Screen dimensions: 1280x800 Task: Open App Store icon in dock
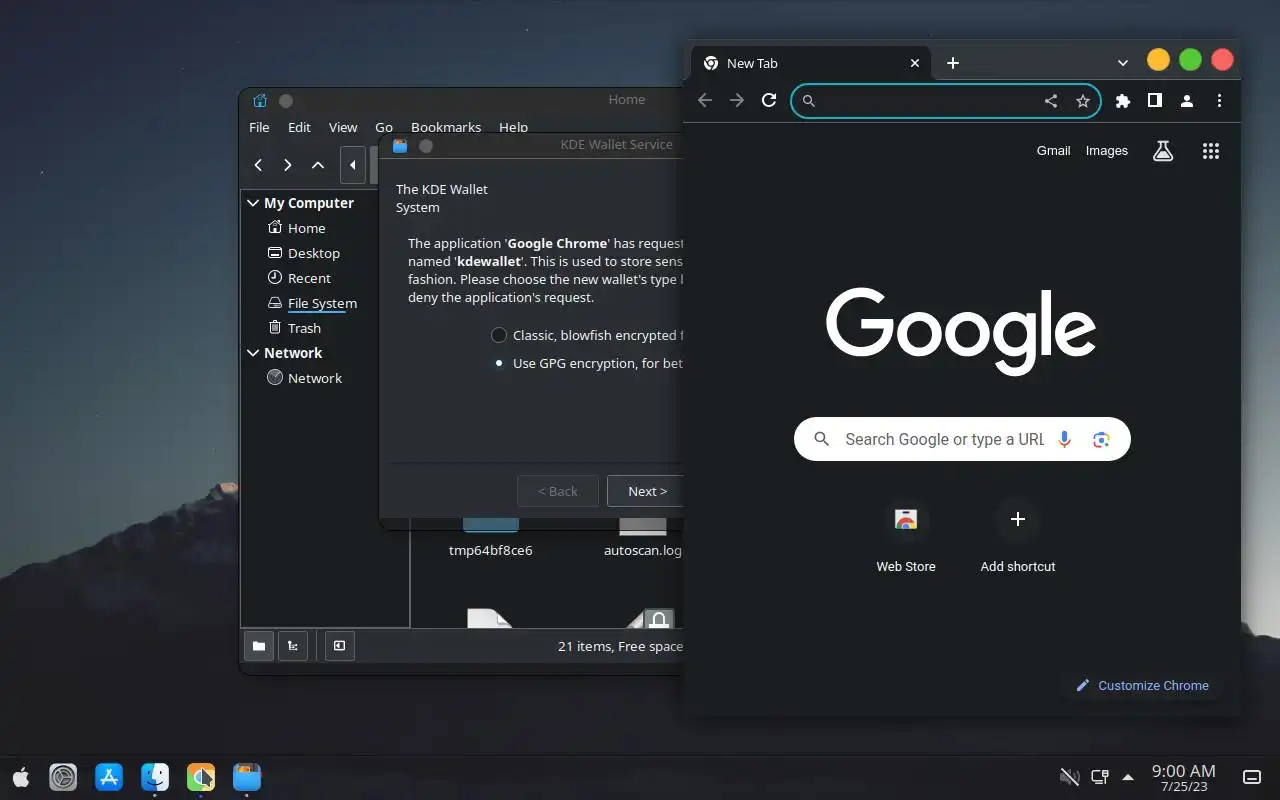click(x=109, y=777)
